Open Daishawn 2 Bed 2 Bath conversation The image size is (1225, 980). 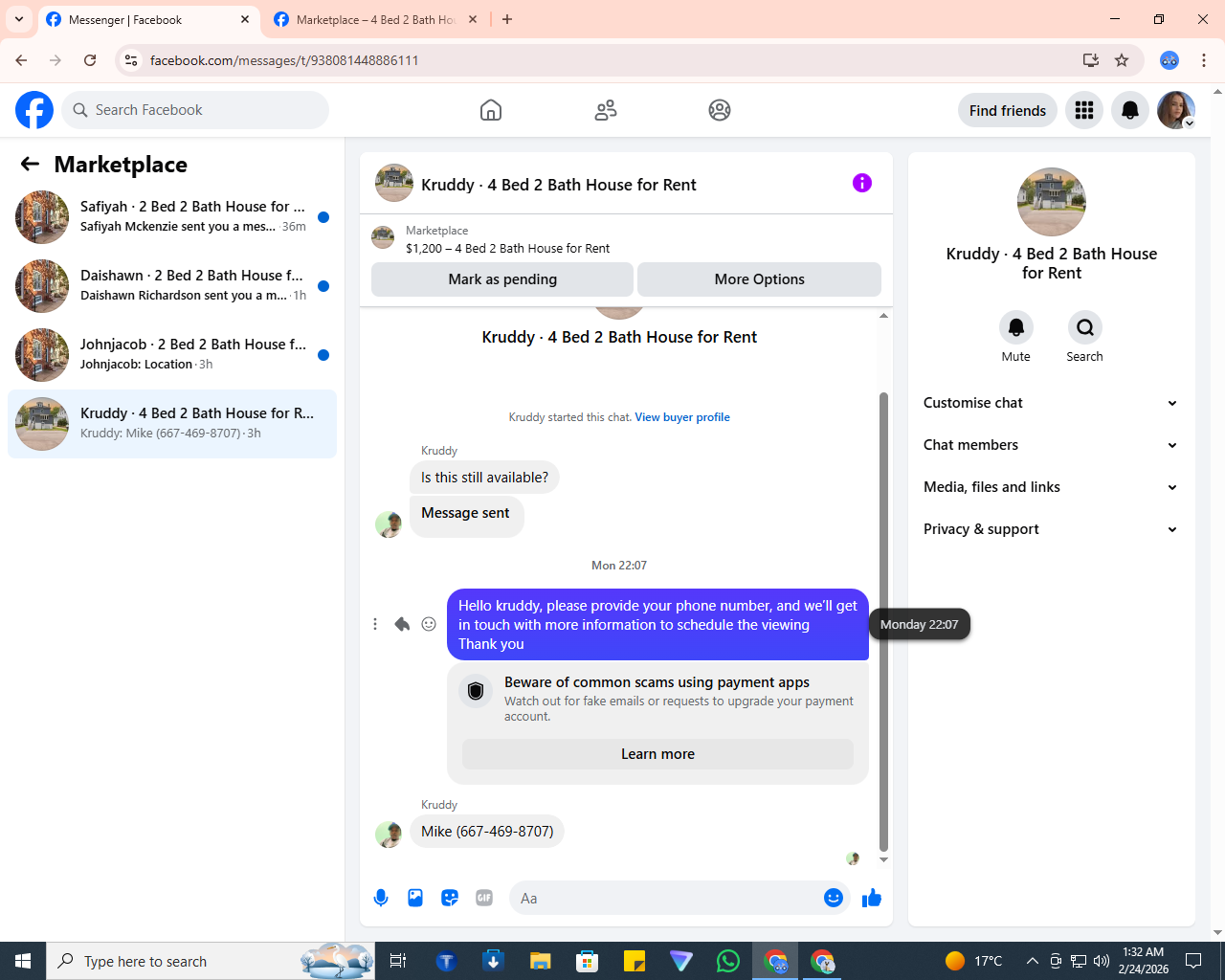[172, 285]
